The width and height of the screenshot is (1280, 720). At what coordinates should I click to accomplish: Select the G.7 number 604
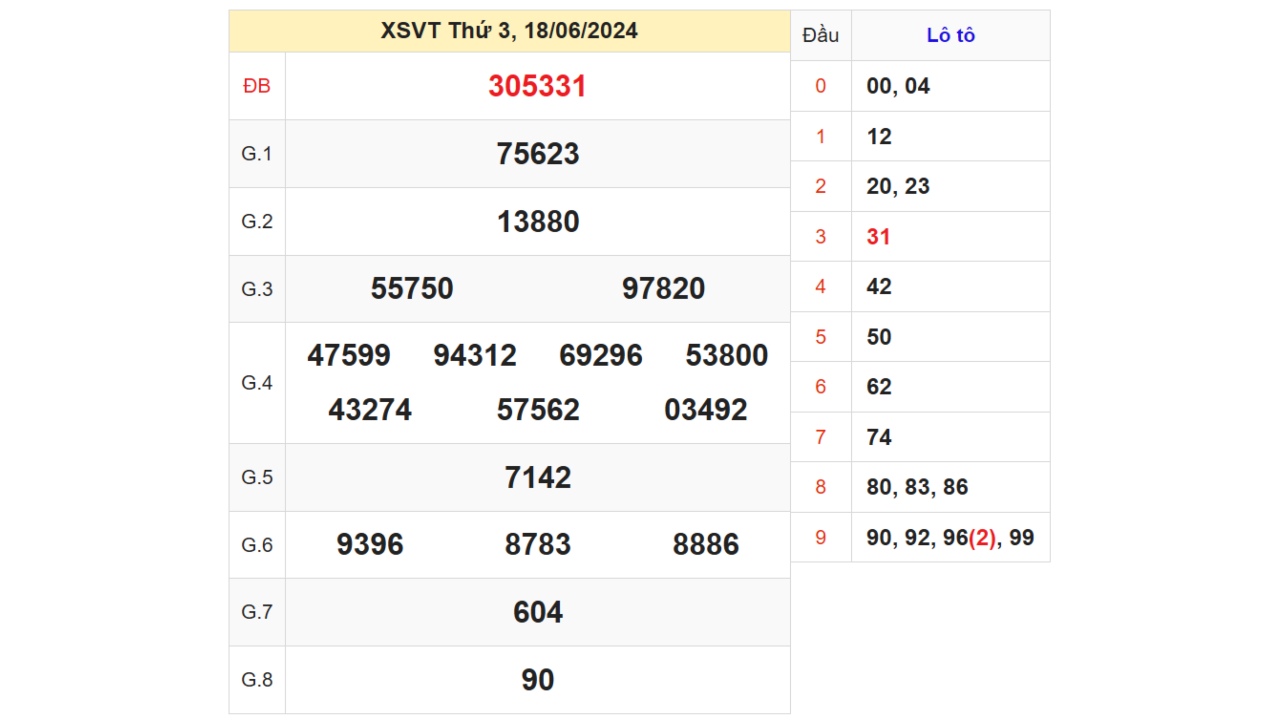point(538,612)
